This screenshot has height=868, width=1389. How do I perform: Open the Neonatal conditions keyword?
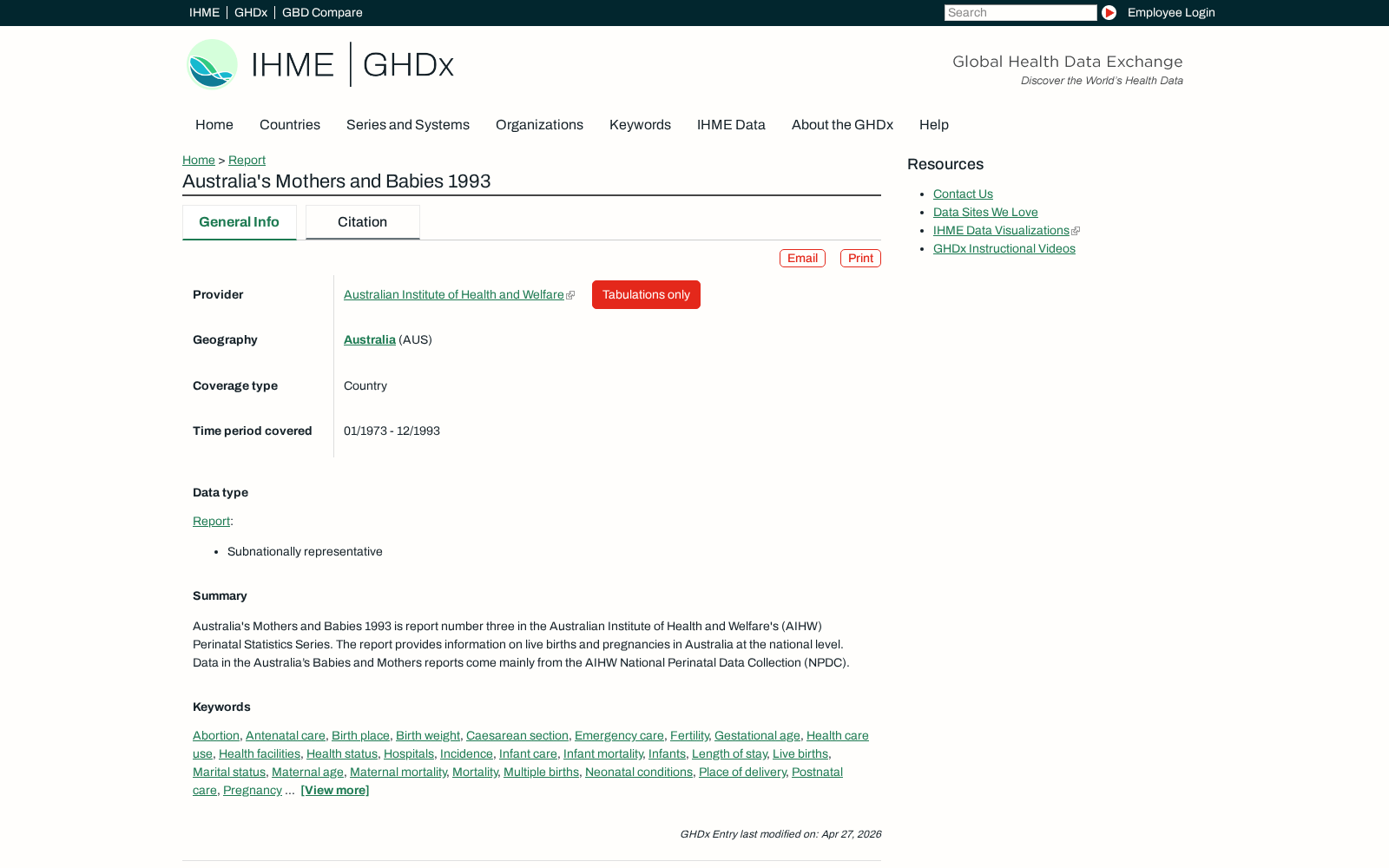coord(639,772)
